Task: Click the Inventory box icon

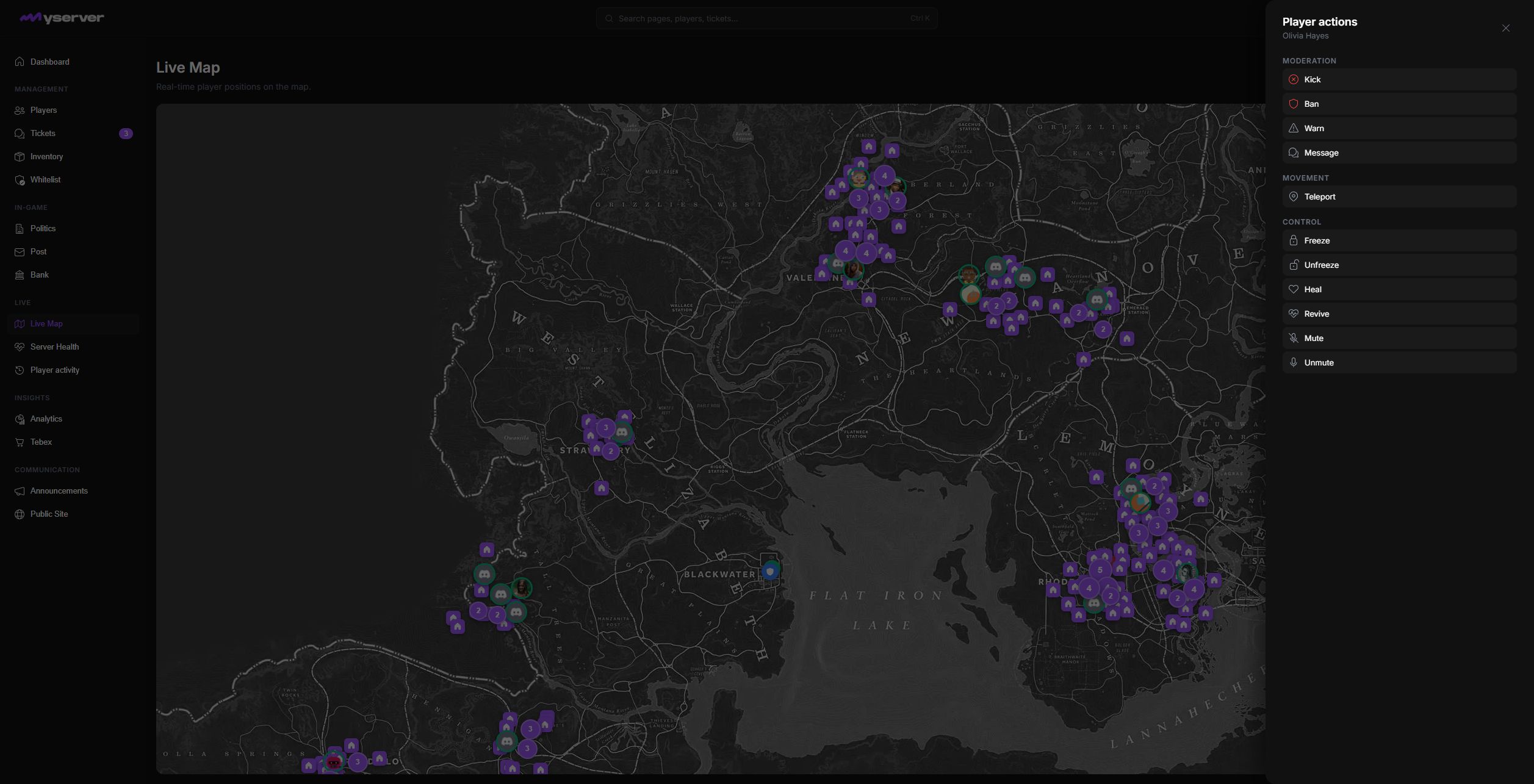Action: [20, 157]
